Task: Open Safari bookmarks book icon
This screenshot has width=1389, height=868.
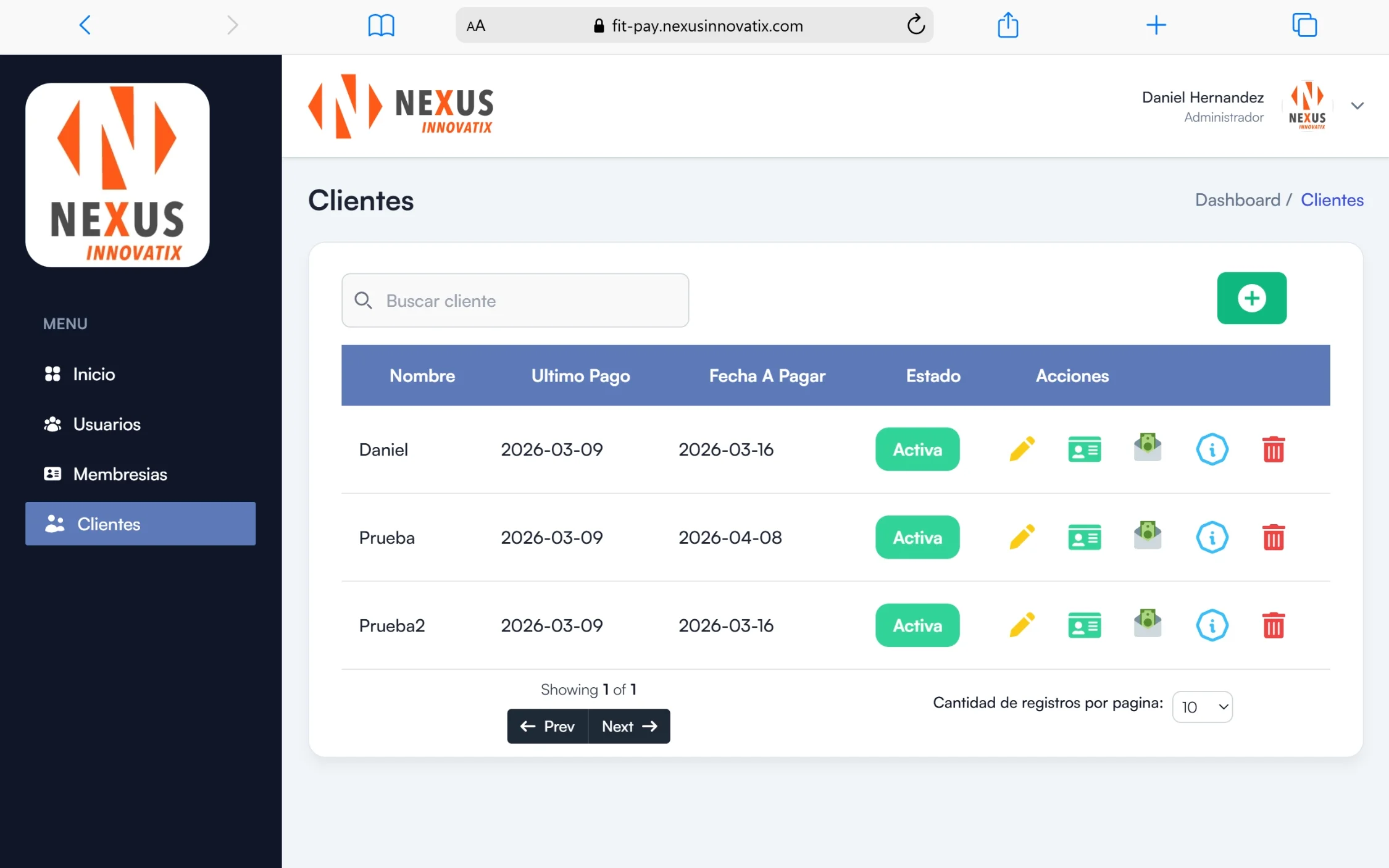Action: 381,25
